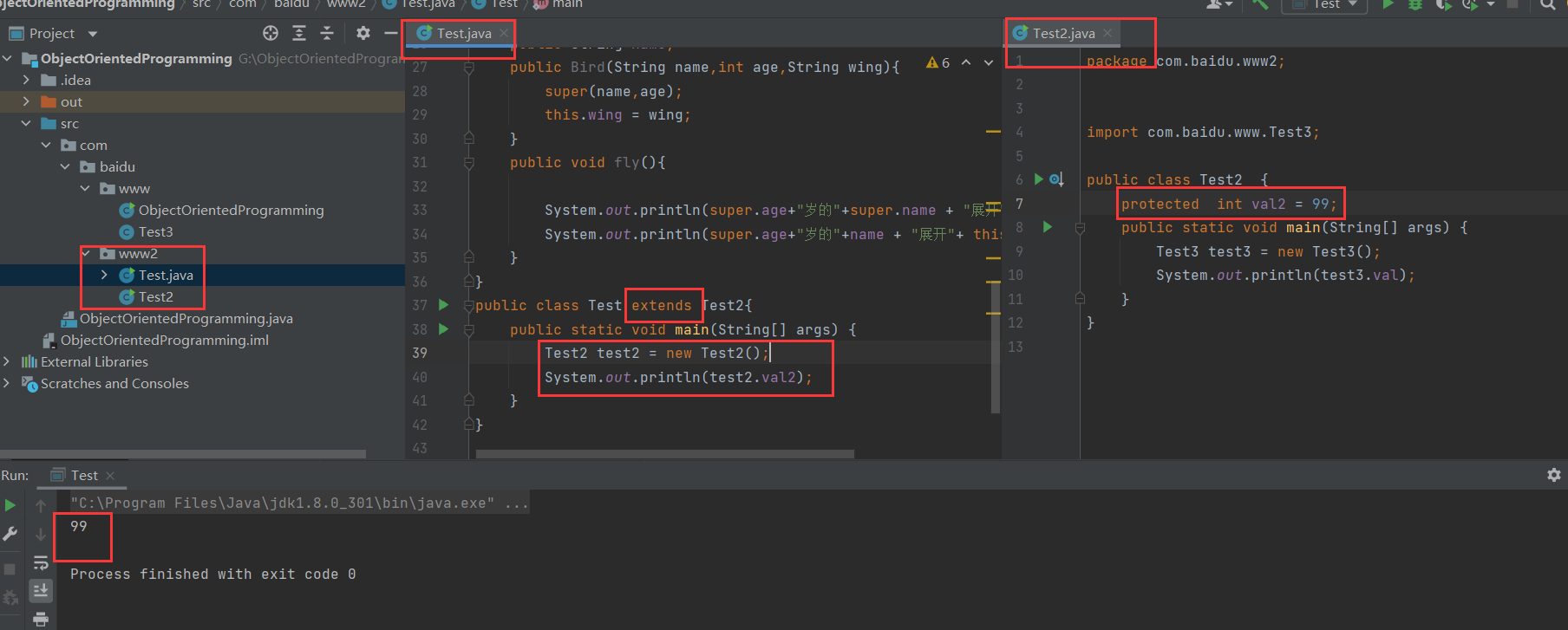1568x630 pixels.
Task: Open the Test run configuration dropdown
Action: click(x=1324, y=4)
